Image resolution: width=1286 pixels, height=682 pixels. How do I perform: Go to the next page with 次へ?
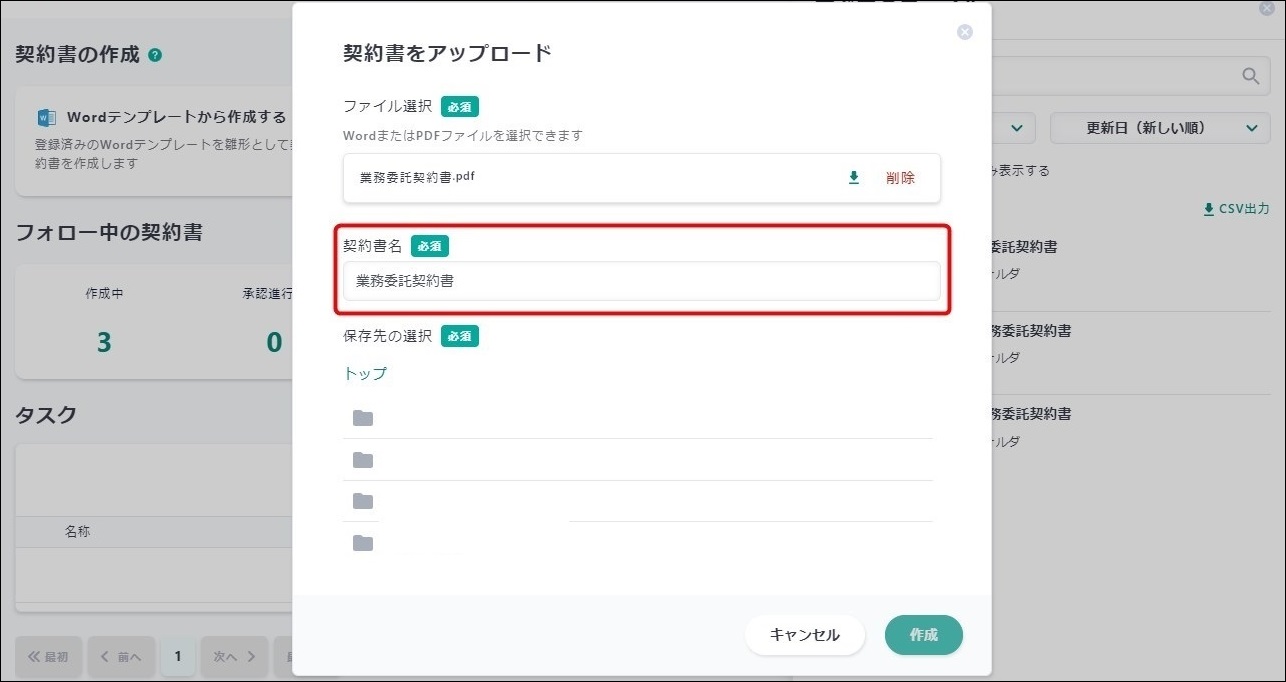pyautogui.click(x=235, y=657)
